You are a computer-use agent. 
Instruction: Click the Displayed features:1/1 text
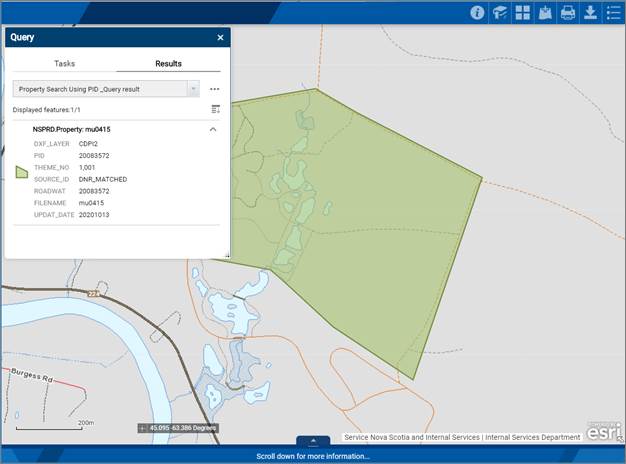[x=46, y=110]
